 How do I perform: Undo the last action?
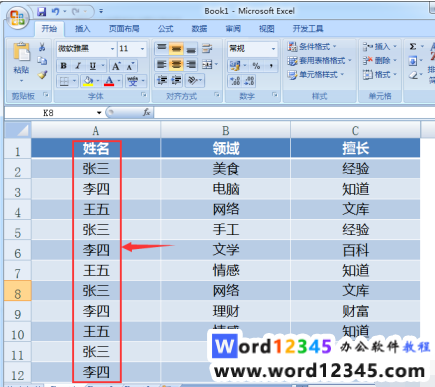click(x=55, y=12)
